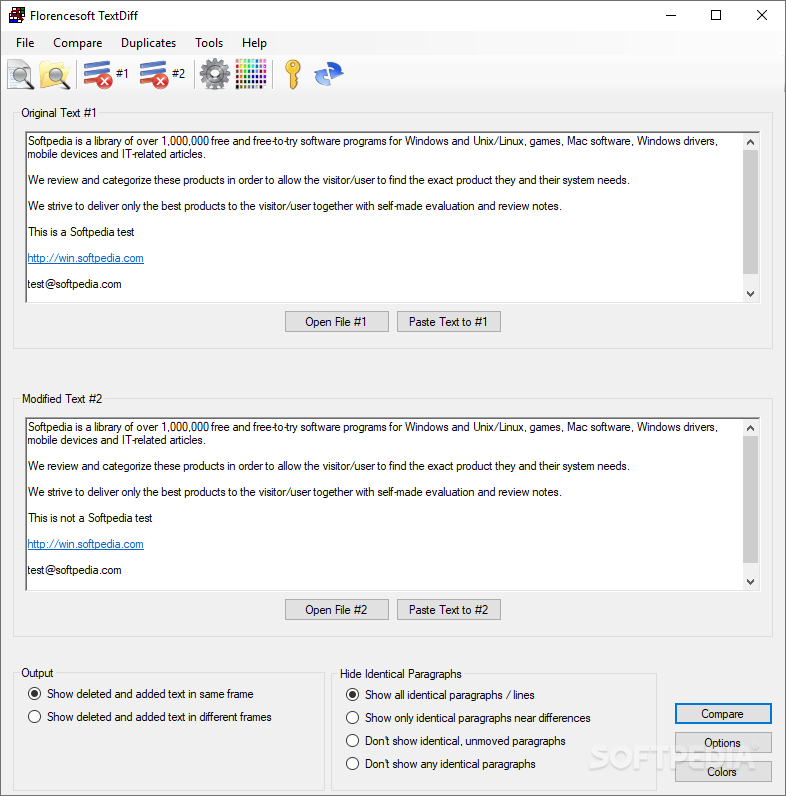Screen dimensions: 786x796
Task: Click 'We strive to deliver' line in Text #2
Action: (295, 492)
